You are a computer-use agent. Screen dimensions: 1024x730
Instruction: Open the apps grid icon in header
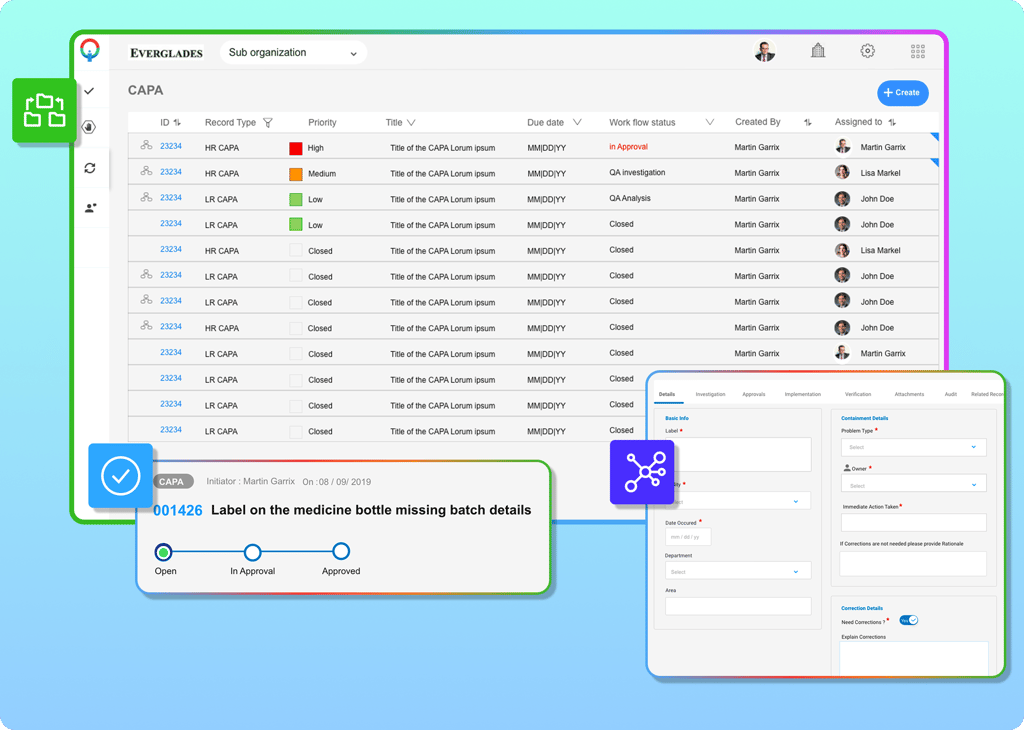point(918,51)
